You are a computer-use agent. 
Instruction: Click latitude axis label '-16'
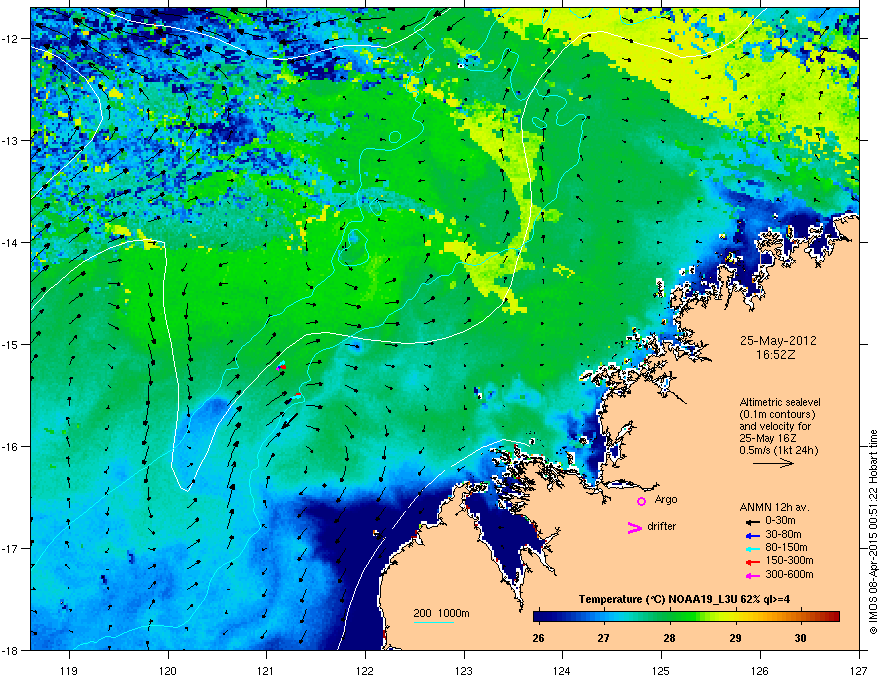pos(11,447)
